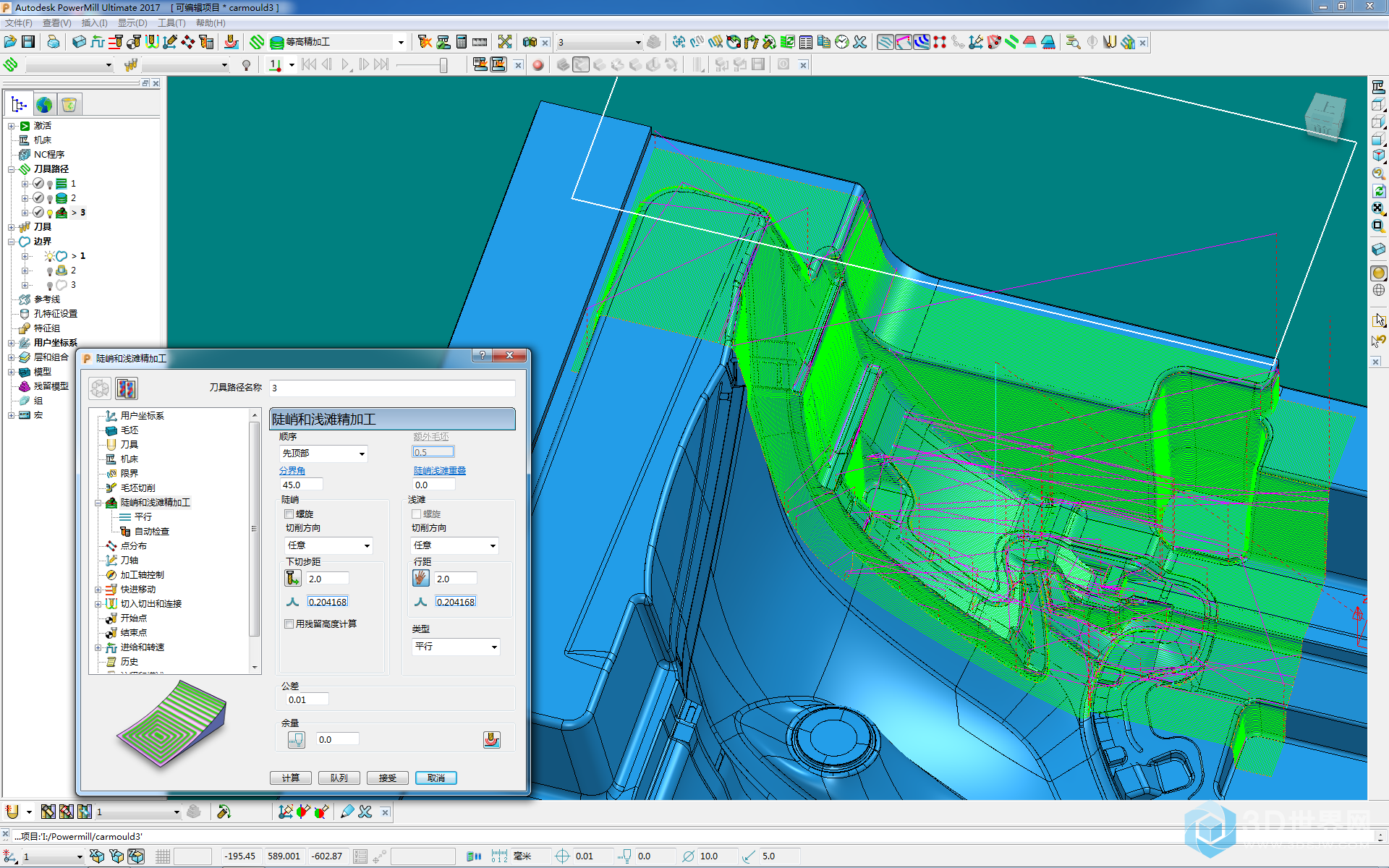Open the 文件(F) menu

(x=19, y=23)
